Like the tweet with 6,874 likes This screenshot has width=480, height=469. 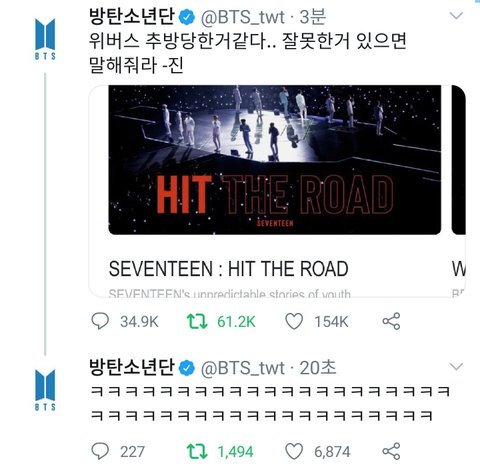pyautogui.click(x=294, y=451)
